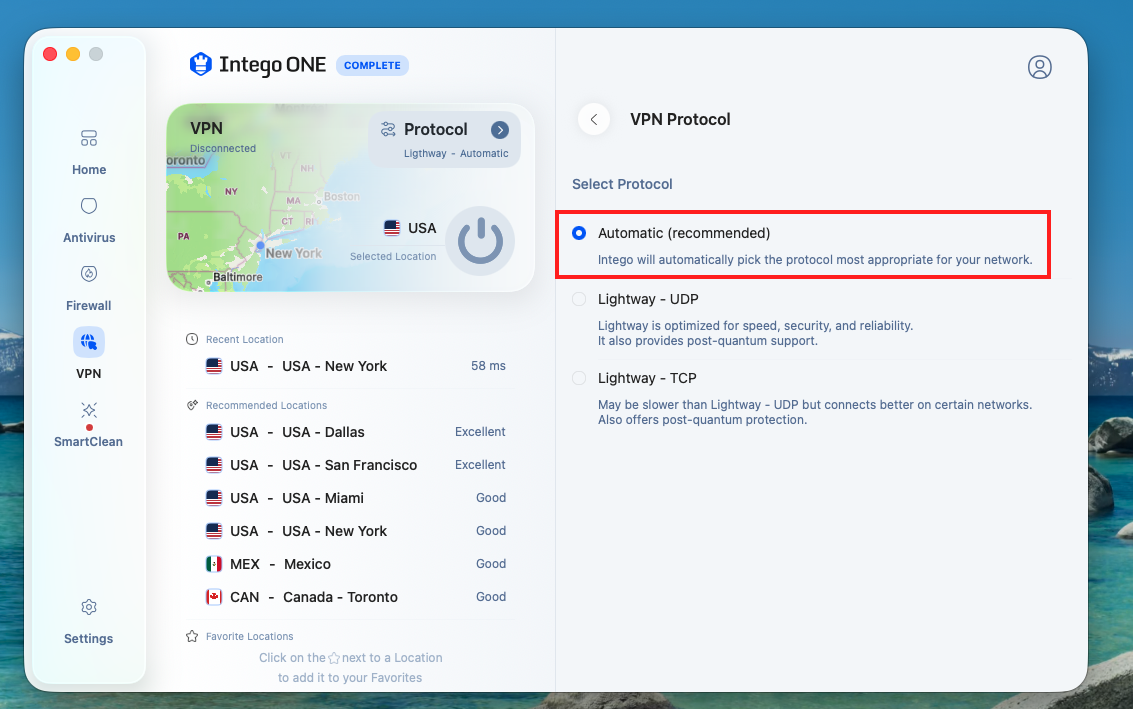Click Excellent rating on Dallas row
Screen dimensions: 1133x709
tap(480, 431)
